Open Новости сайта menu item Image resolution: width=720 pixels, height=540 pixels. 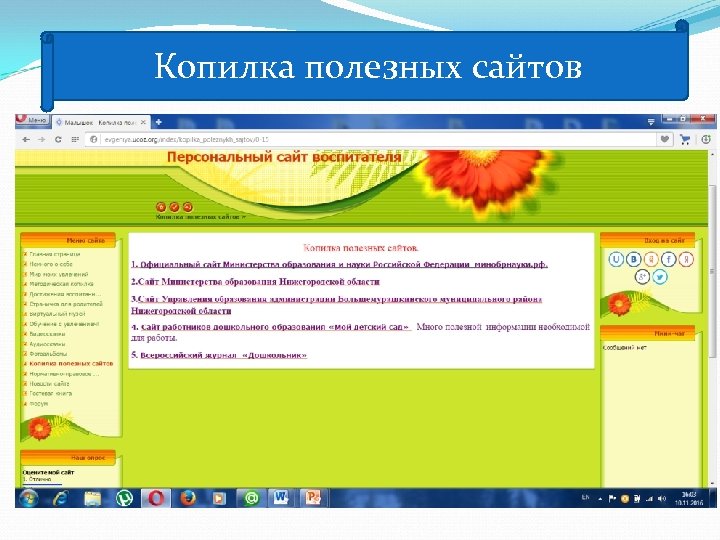tap(49, 384)
